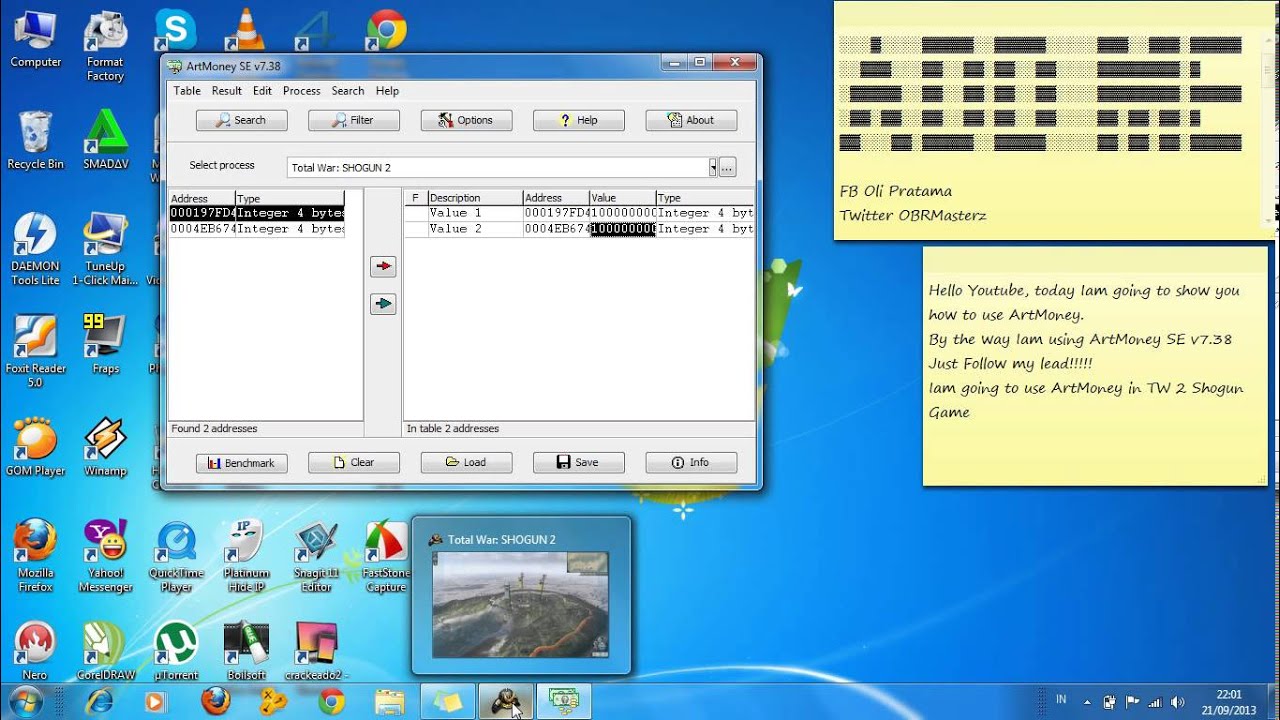Image resolution: width=1280 pixels, height=720 pixels.
Task: Open Platinum Hide IP desktop icon
Action: coord(246,555)
